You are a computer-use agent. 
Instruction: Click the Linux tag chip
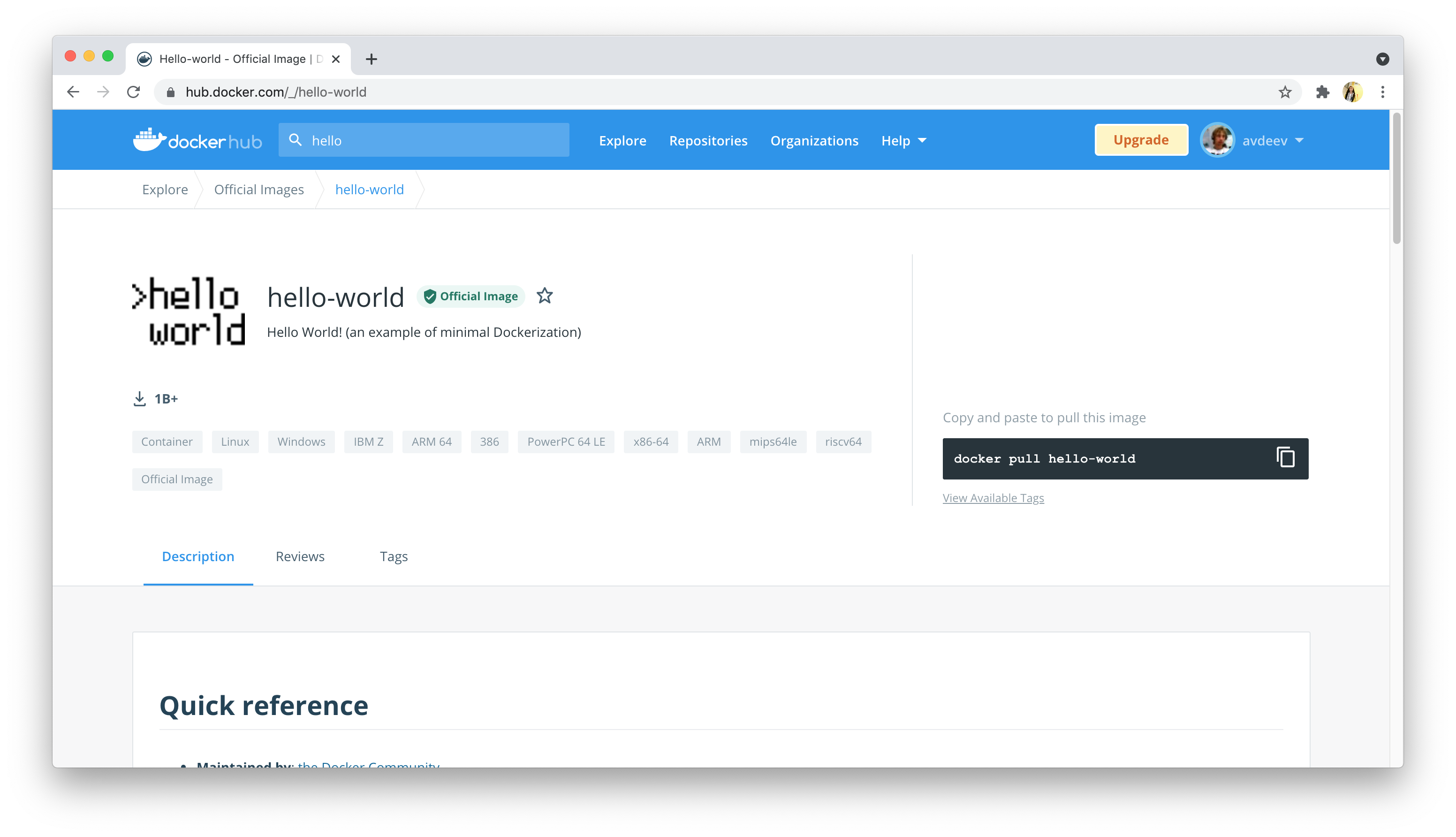click(x=235, y=441)
